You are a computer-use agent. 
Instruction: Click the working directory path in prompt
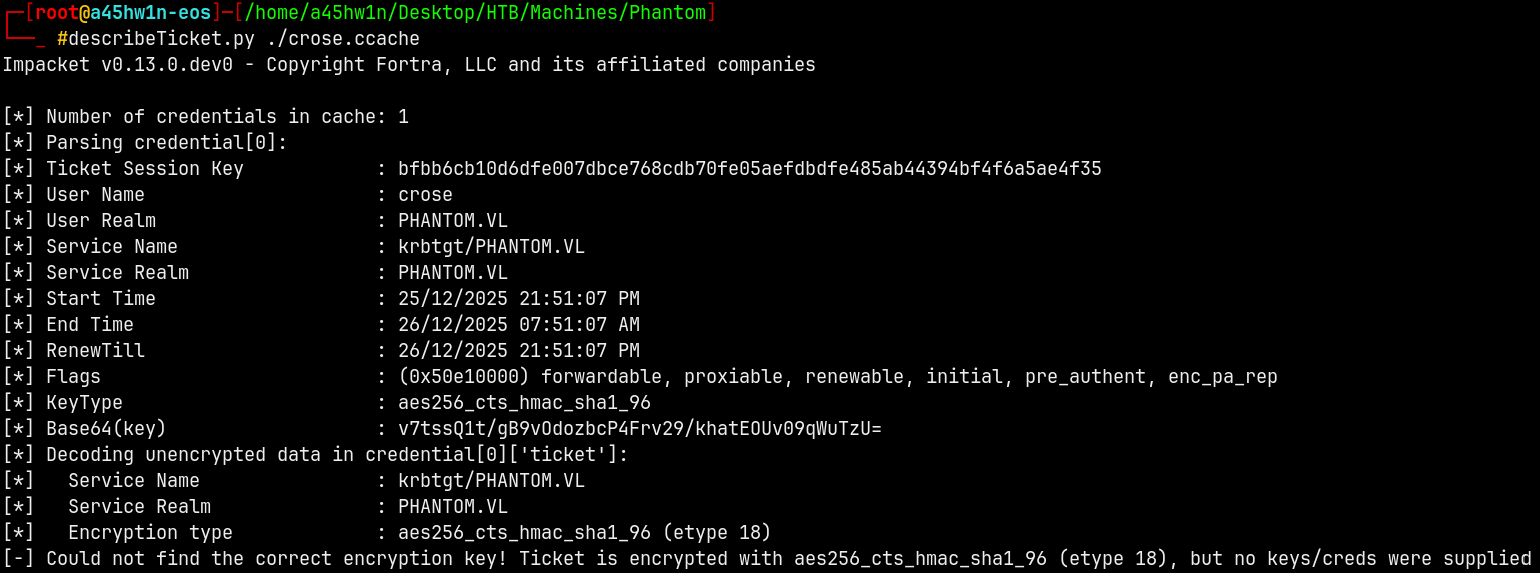point(475,13)
